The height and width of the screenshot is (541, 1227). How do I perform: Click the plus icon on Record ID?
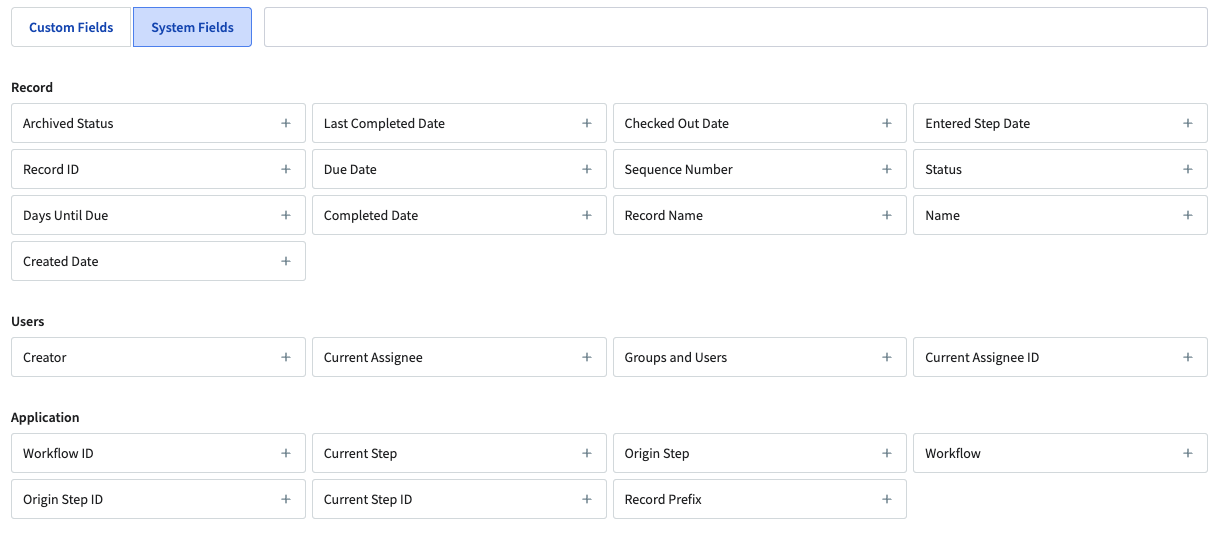(286, 169)
